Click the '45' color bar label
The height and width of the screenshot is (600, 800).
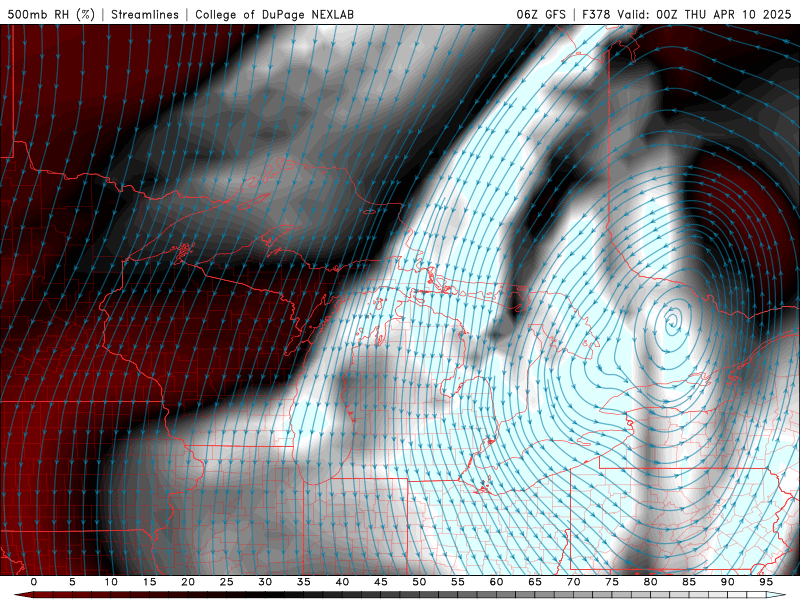pyautogui.click(x=381, y=582)
